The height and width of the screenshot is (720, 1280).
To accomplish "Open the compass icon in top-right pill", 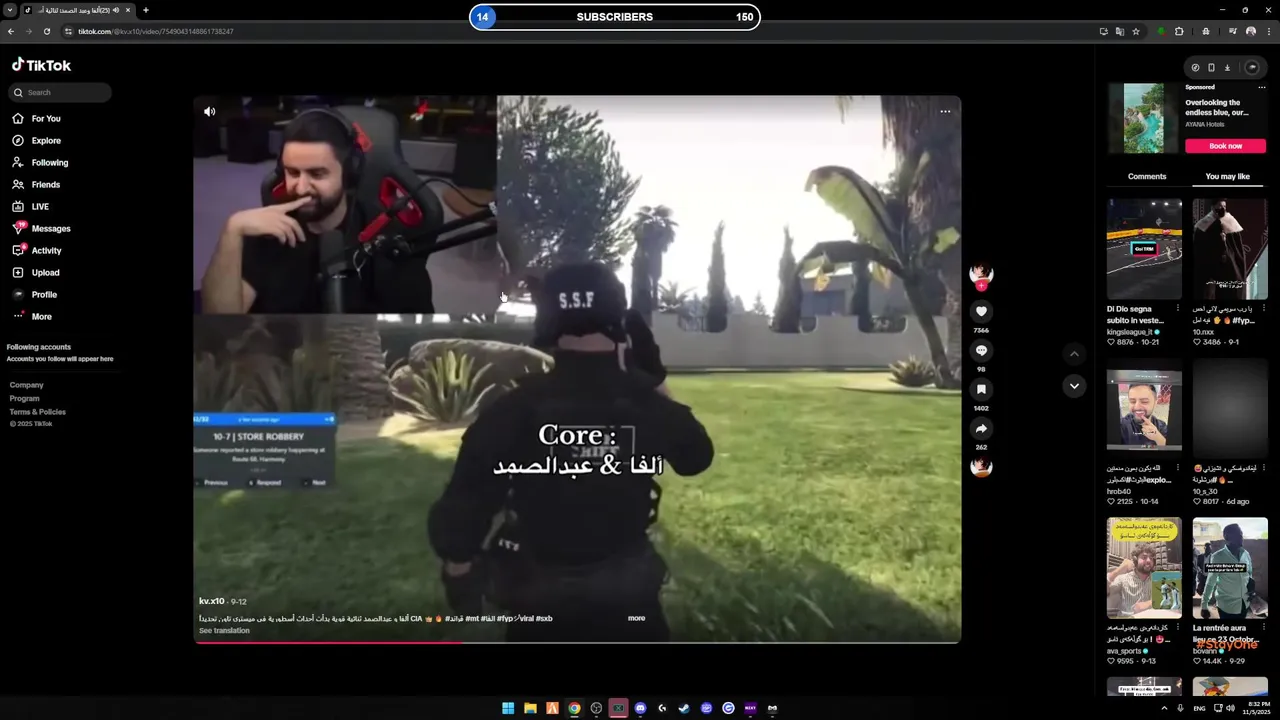I will [1195, 68].
